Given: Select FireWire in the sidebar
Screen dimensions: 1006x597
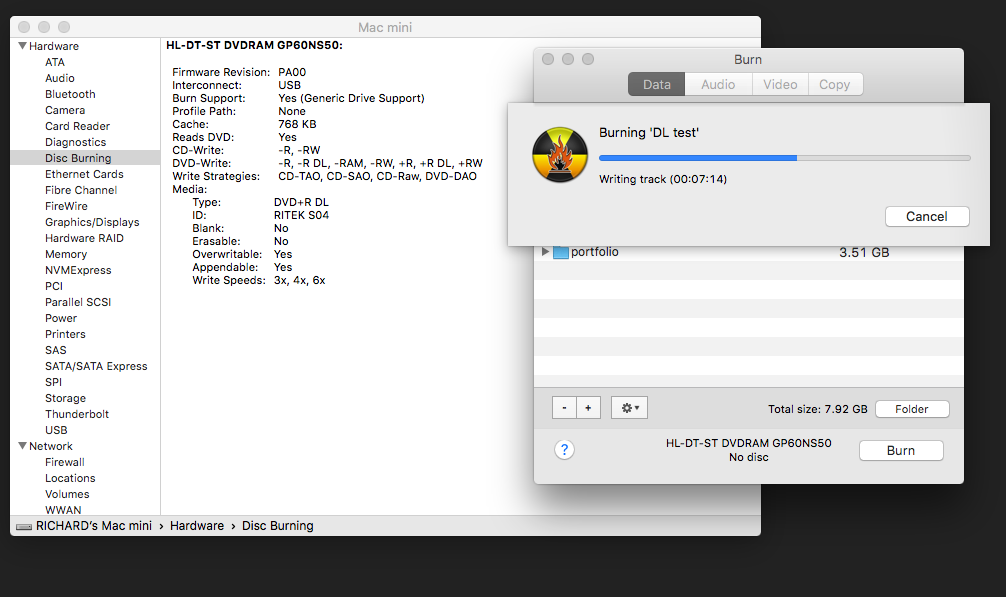Looking at the screenshot, I should click(66, 206).
